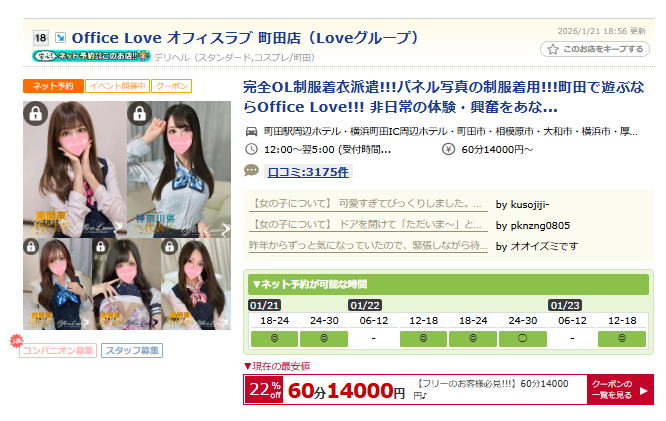Open the 口コミ:3175件 reviews link

(x=308, y=172)
